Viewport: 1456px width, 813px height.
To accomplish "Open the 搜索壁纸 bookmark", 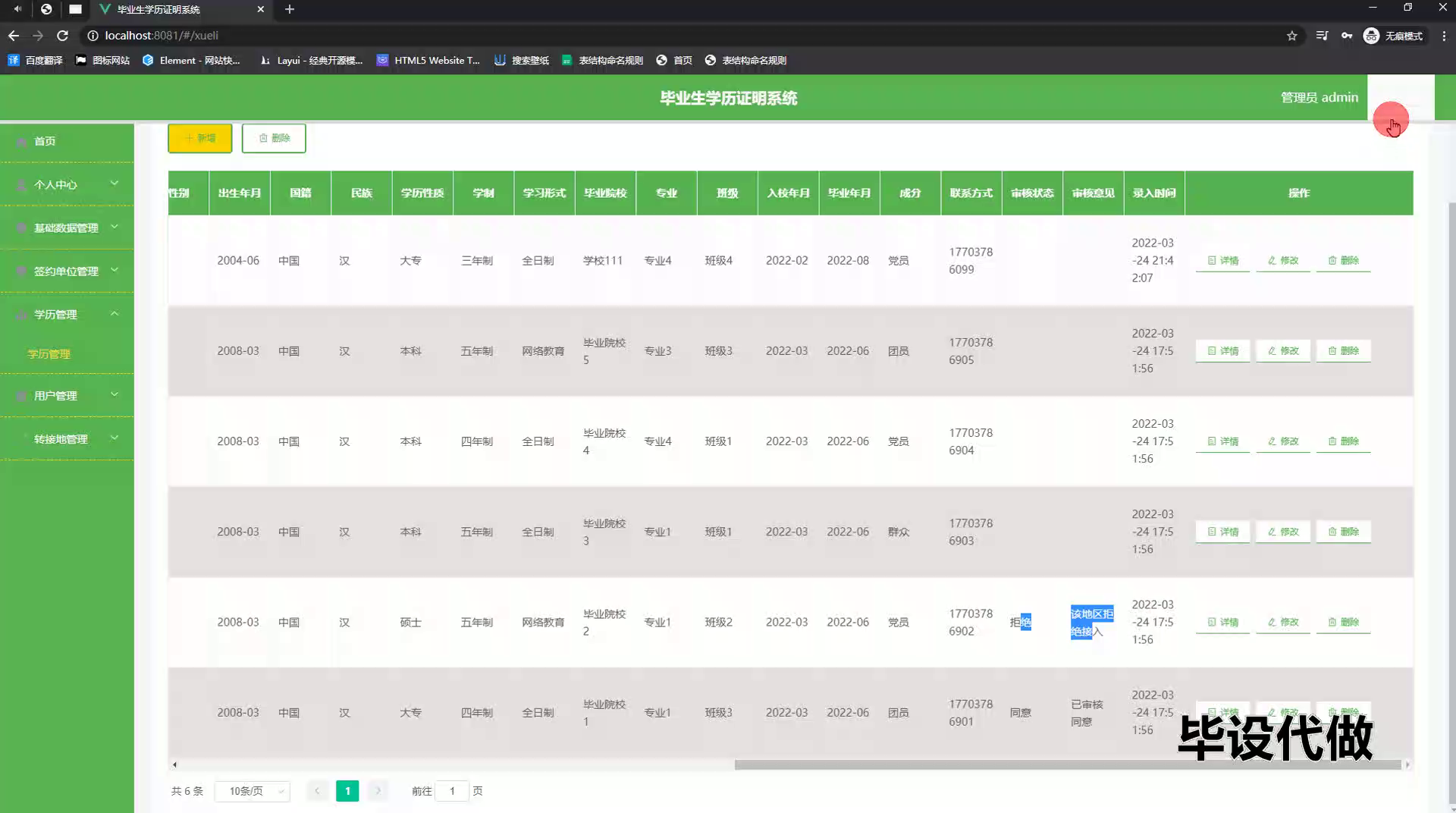I will 522,60.
